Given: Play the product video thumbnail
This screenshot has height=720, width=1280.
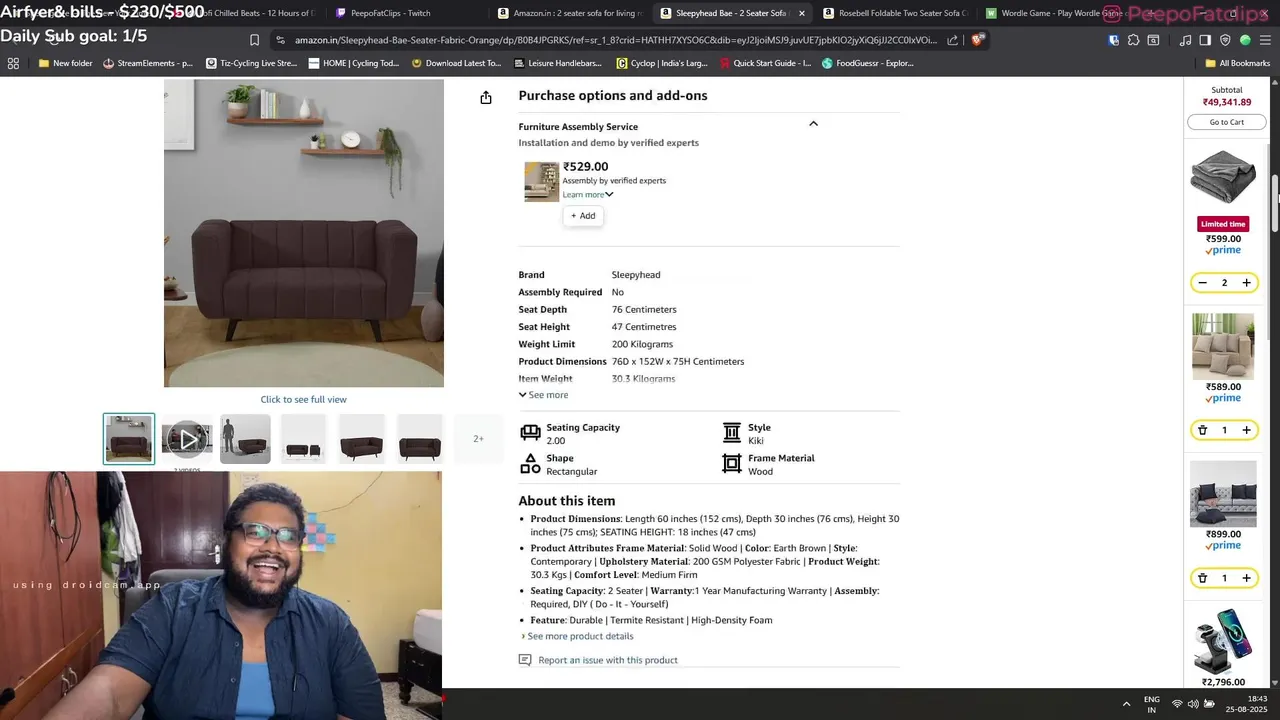Looking at the screenshot, I should pyautogui.click(x=187, y=439).
